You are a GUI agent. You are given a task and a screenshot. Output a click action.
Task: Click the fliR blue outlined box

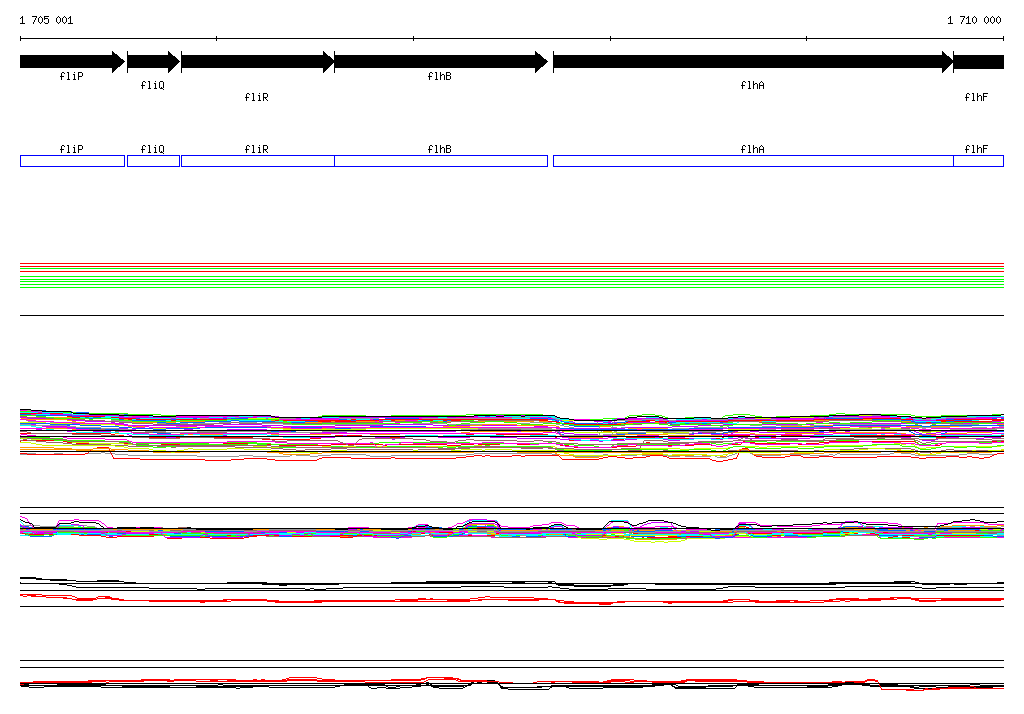click(x=257, y=161)
